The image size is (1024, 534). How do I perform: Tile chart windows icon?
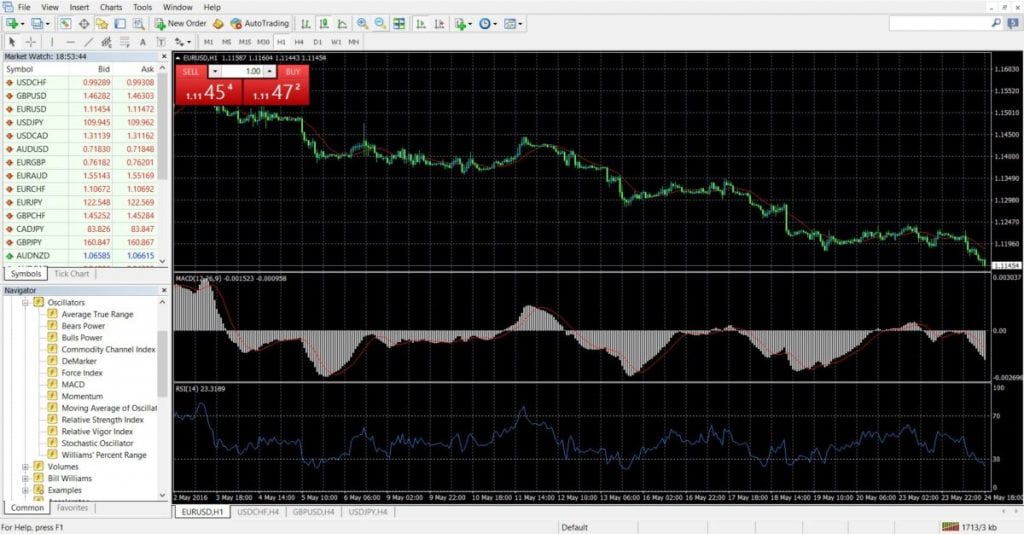click(399, 24)
